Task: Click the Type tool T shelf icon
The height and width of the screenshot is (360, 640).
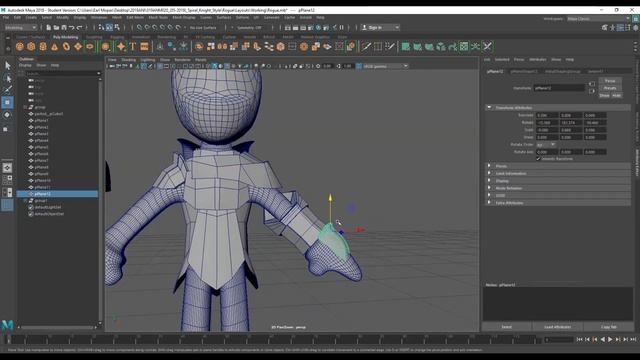Action: click(133, 47)
